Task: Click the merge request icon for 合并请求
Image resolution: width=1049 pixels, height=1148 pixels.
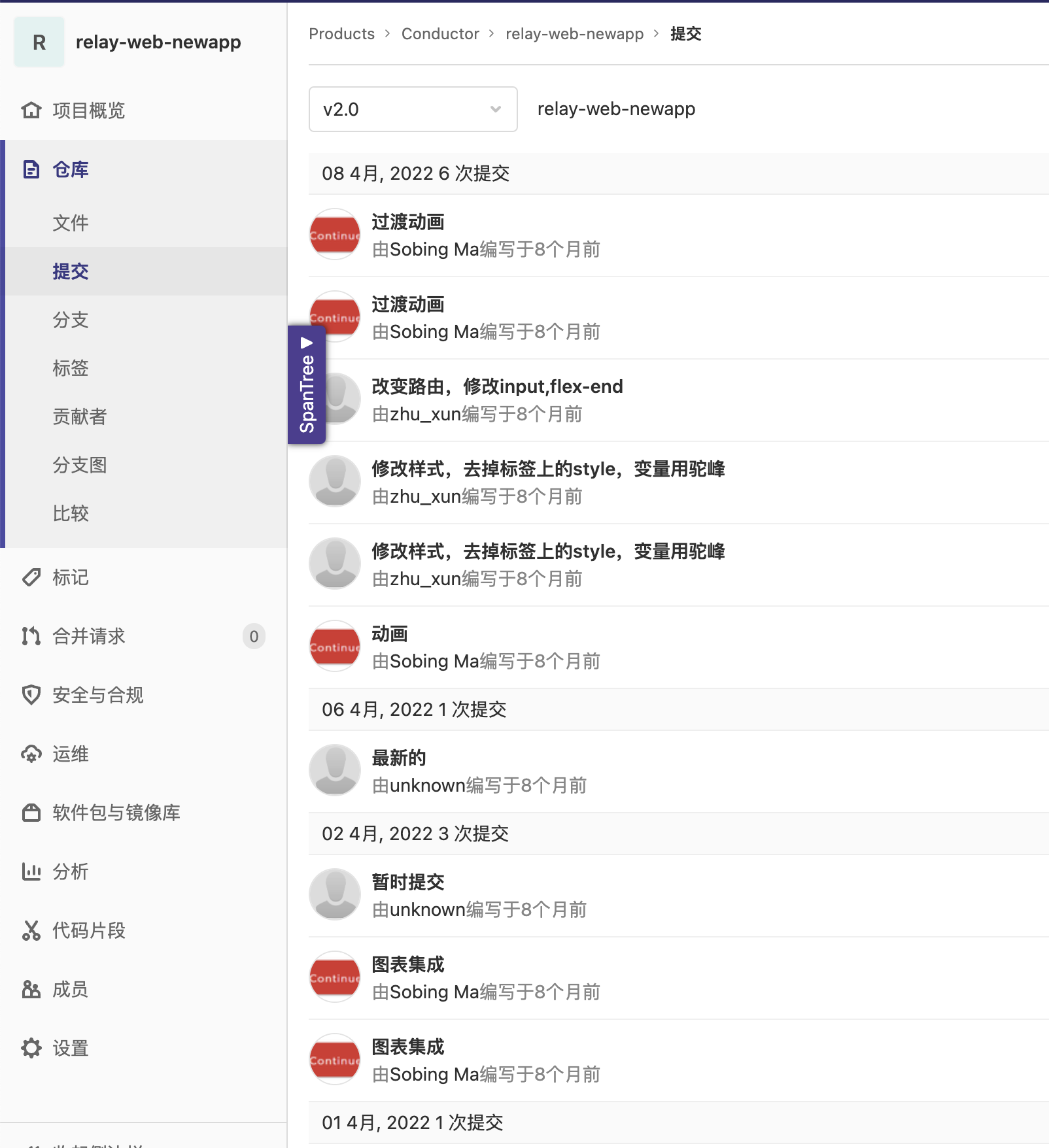Action: tap(31, 636)
